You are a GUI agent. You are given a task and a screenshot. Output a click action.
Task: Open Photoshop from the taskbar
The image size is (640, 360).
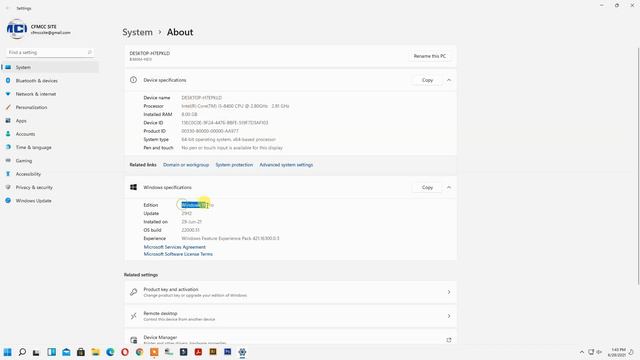228,352
